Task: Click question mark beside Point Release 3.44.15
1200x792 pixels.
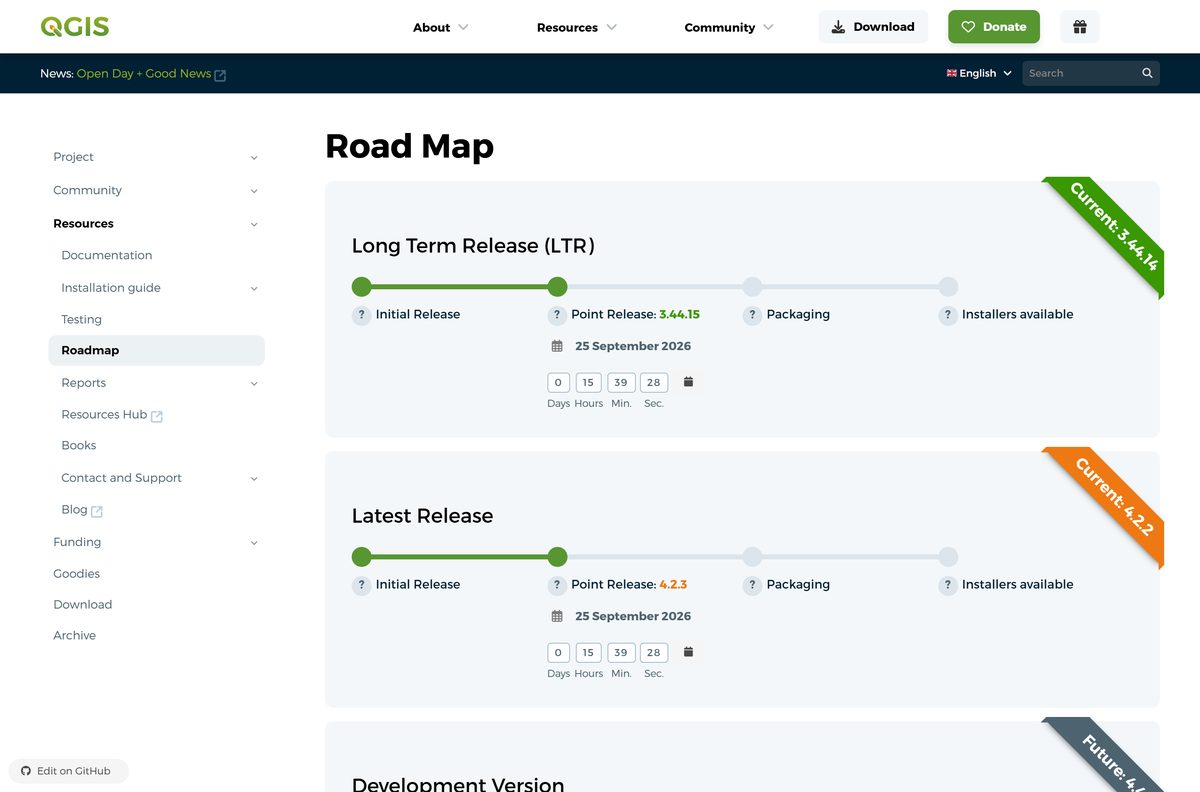Action: point(557,315)
